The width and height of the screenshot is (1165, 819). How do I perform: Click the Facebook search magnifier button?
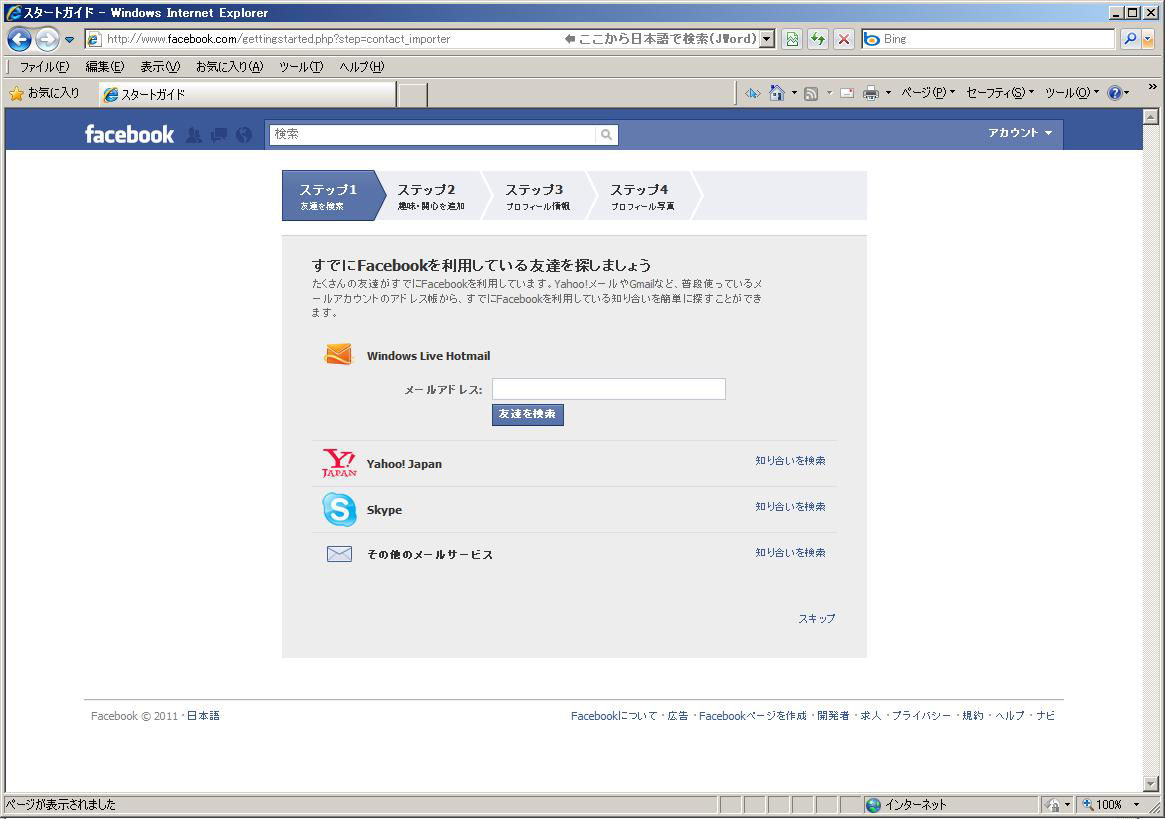point(606,135)
